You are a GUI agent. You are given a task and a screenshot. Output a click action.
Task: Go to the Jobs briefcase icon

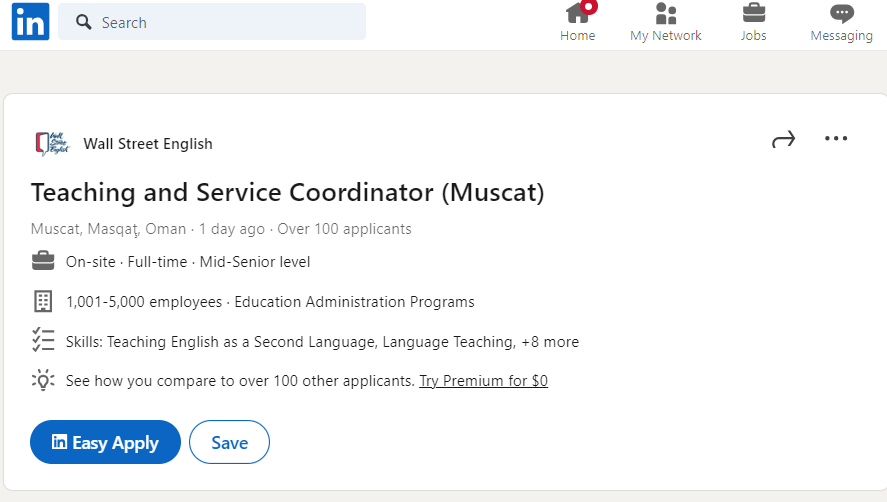pos(753,13)
